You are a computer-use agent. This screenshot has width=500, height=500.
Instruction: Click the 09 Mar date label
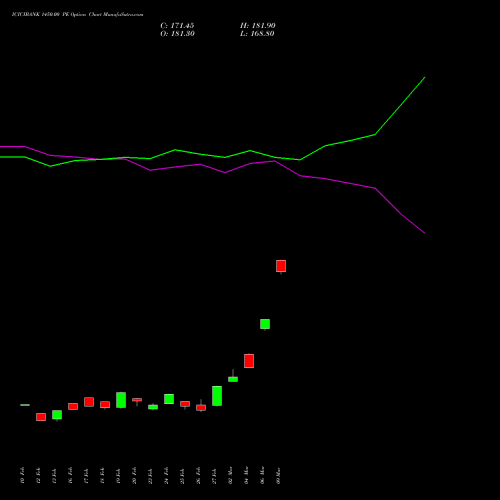[278, 475]
